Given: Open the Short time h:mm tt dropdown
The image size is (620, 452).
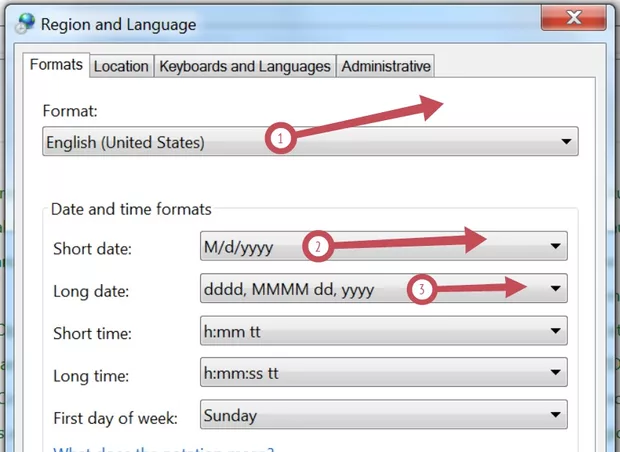Looking at the screenshot, I should tap(555, 331).
